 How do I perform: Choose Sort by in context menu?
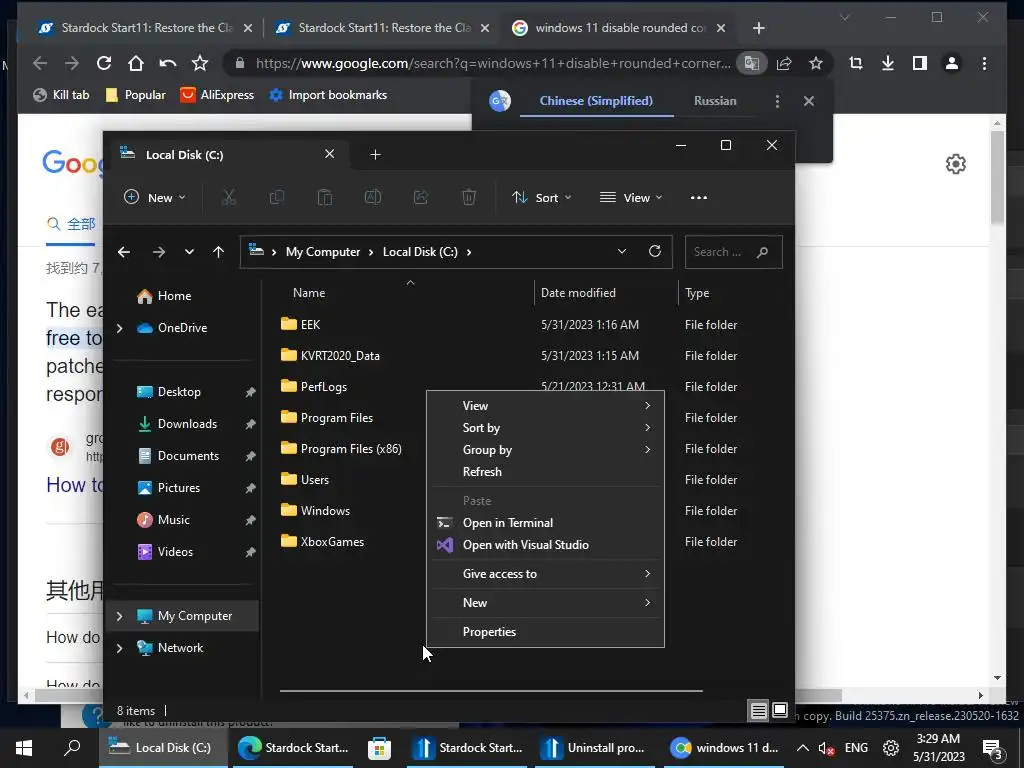pyautogui.click(x=545, y=428)
